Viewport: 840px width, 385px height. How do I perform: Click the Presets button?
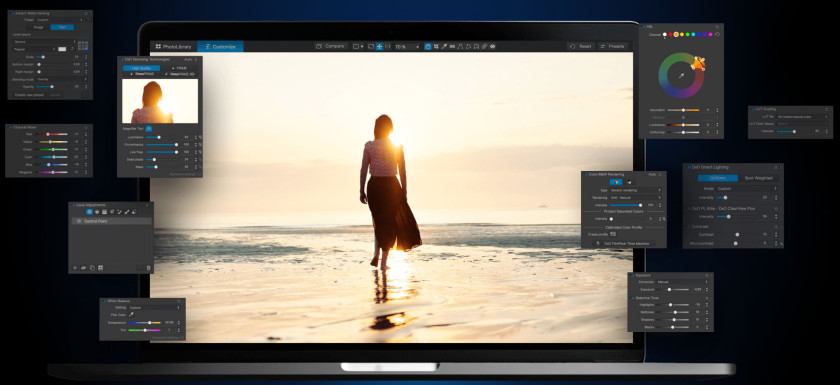pos(613,47)
